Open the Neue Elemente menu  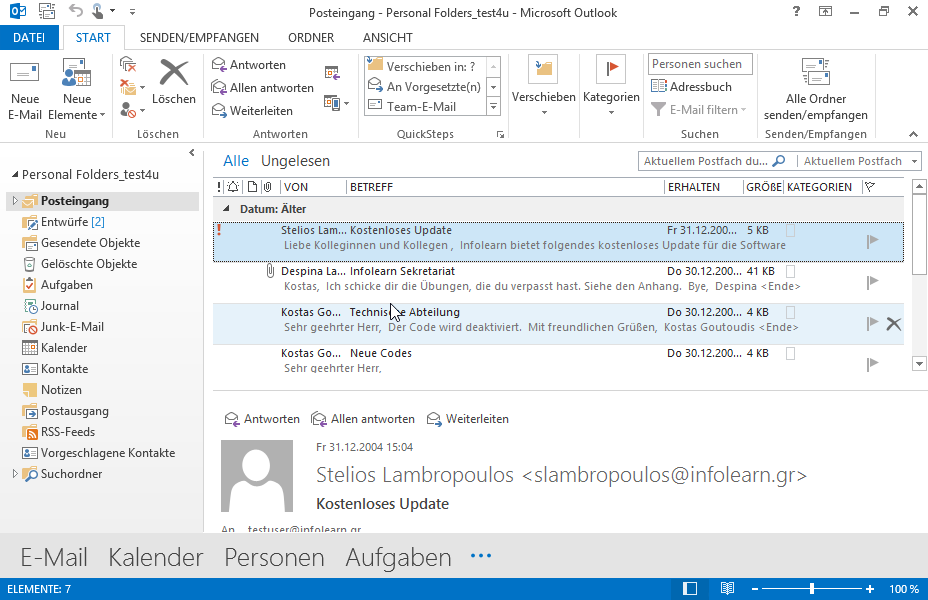tap(76, 89)
